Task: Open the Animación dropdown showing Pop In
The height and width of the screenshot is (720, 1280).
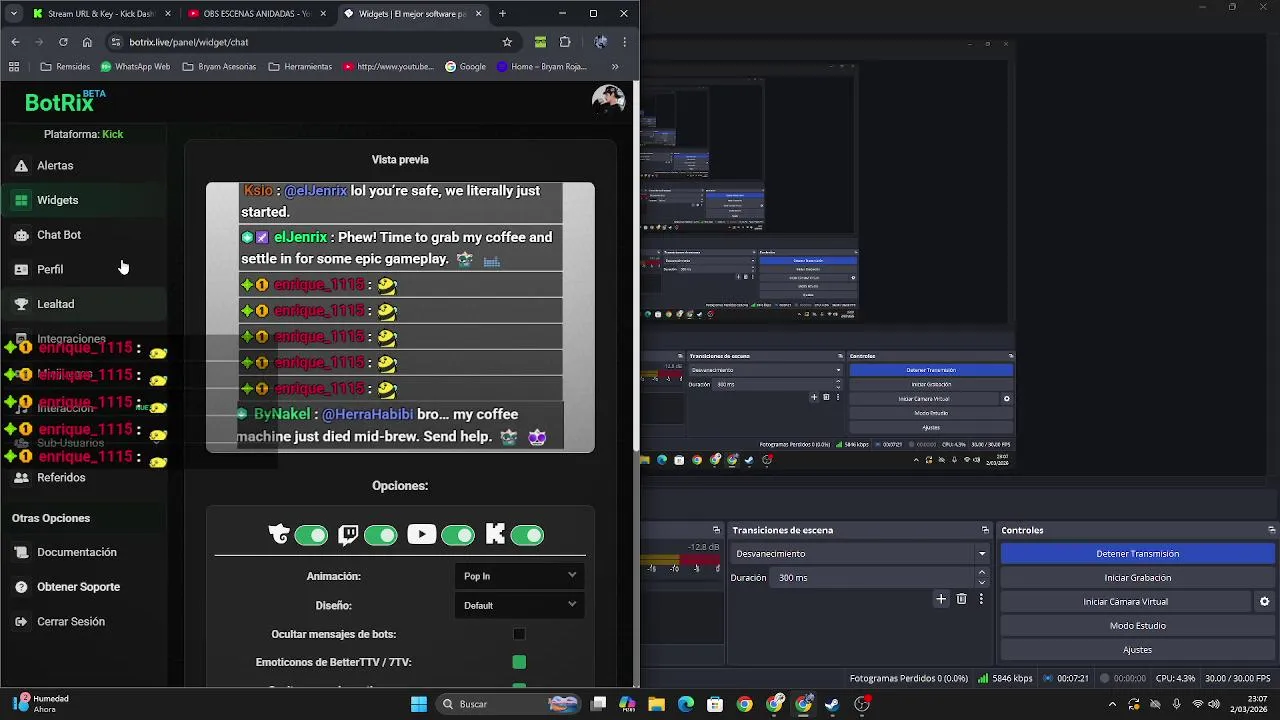Action: coord(519,576)
